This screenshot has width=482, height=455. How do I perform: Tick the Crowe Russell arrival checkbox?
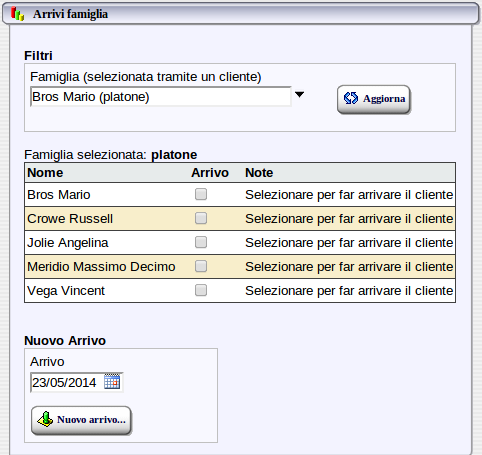201,218
